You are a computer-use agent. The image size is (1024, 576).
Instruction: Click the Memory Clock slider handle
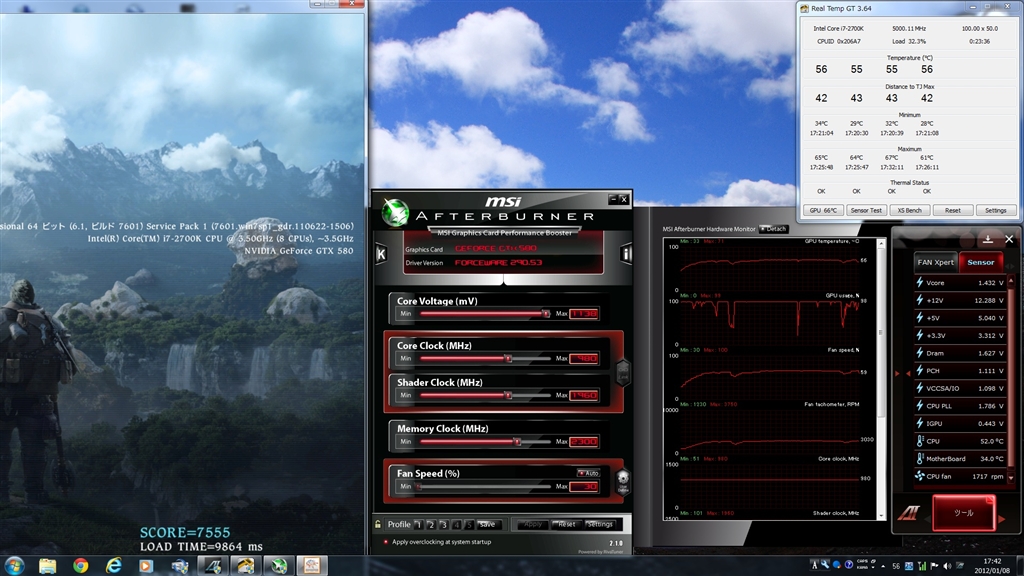[517, 441]
